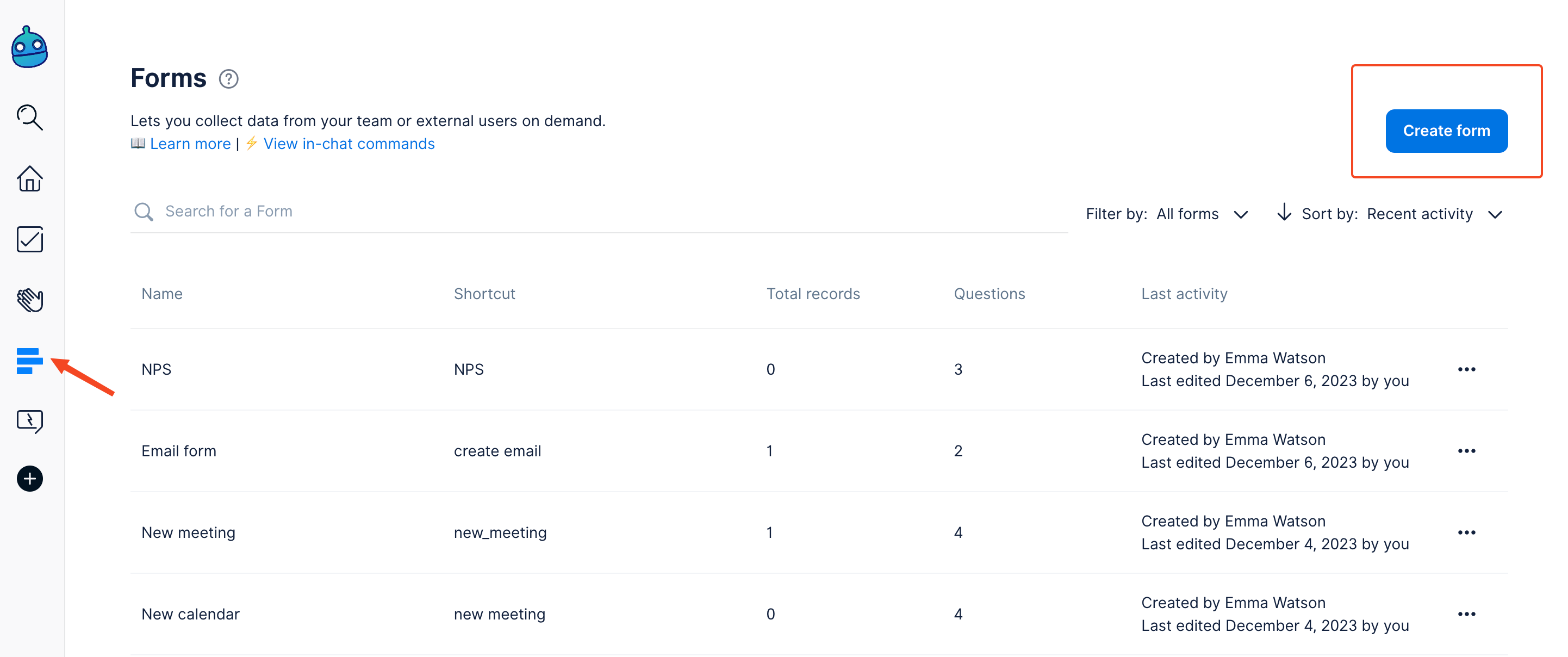Open the chat workflow icon in the sidebar
The width and height of the screenshot is (1568, 657).
29,421
